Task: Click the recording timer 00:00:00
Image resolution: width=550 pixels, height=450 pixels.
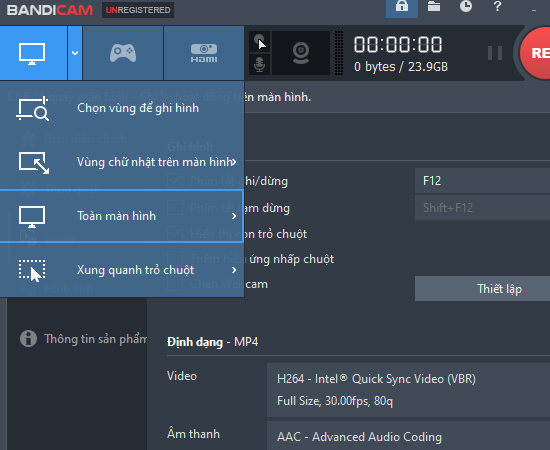Action: coord(398,45)
